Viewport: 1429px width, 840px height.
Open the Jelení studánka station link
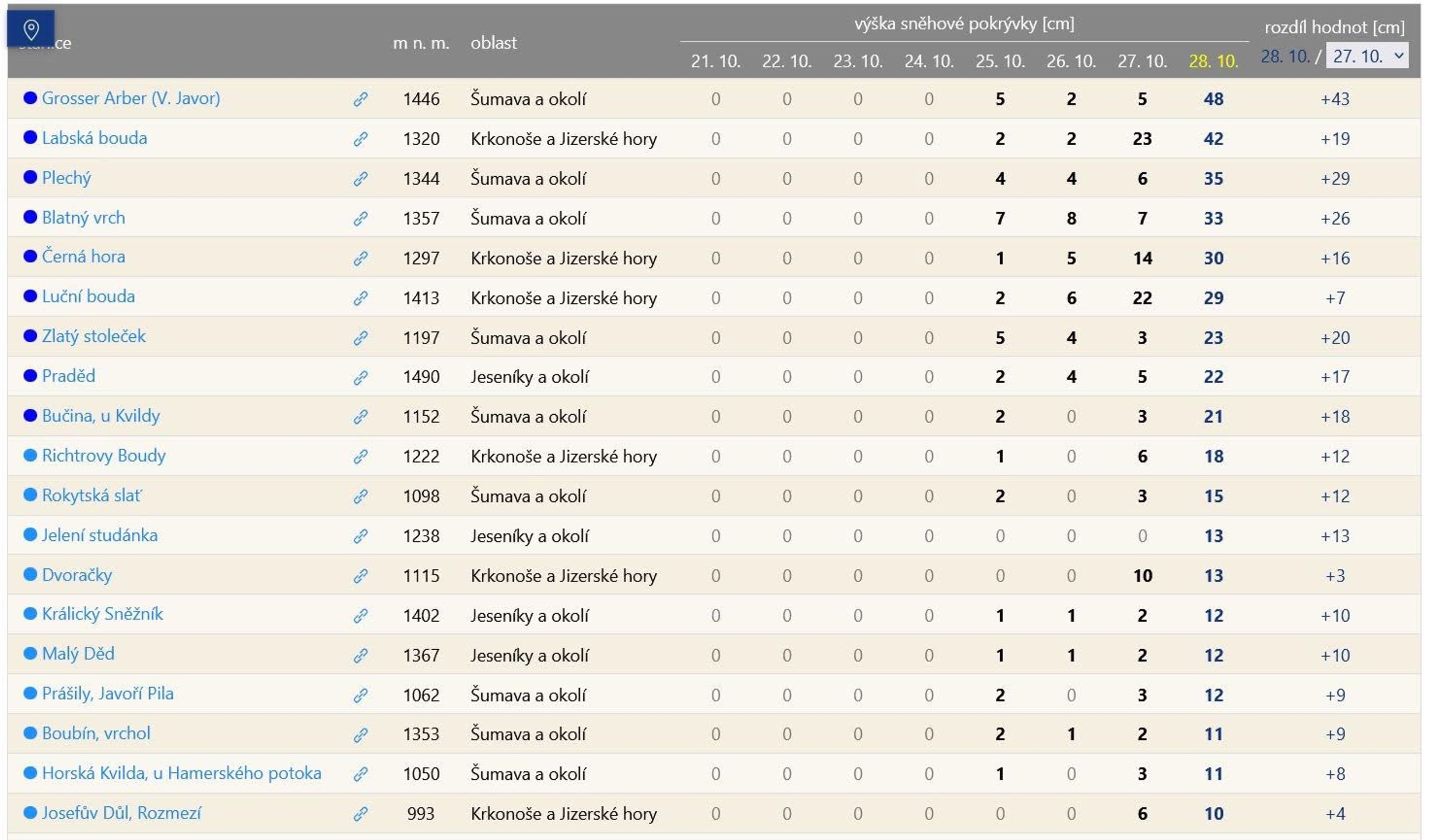[x=100, y=535]
